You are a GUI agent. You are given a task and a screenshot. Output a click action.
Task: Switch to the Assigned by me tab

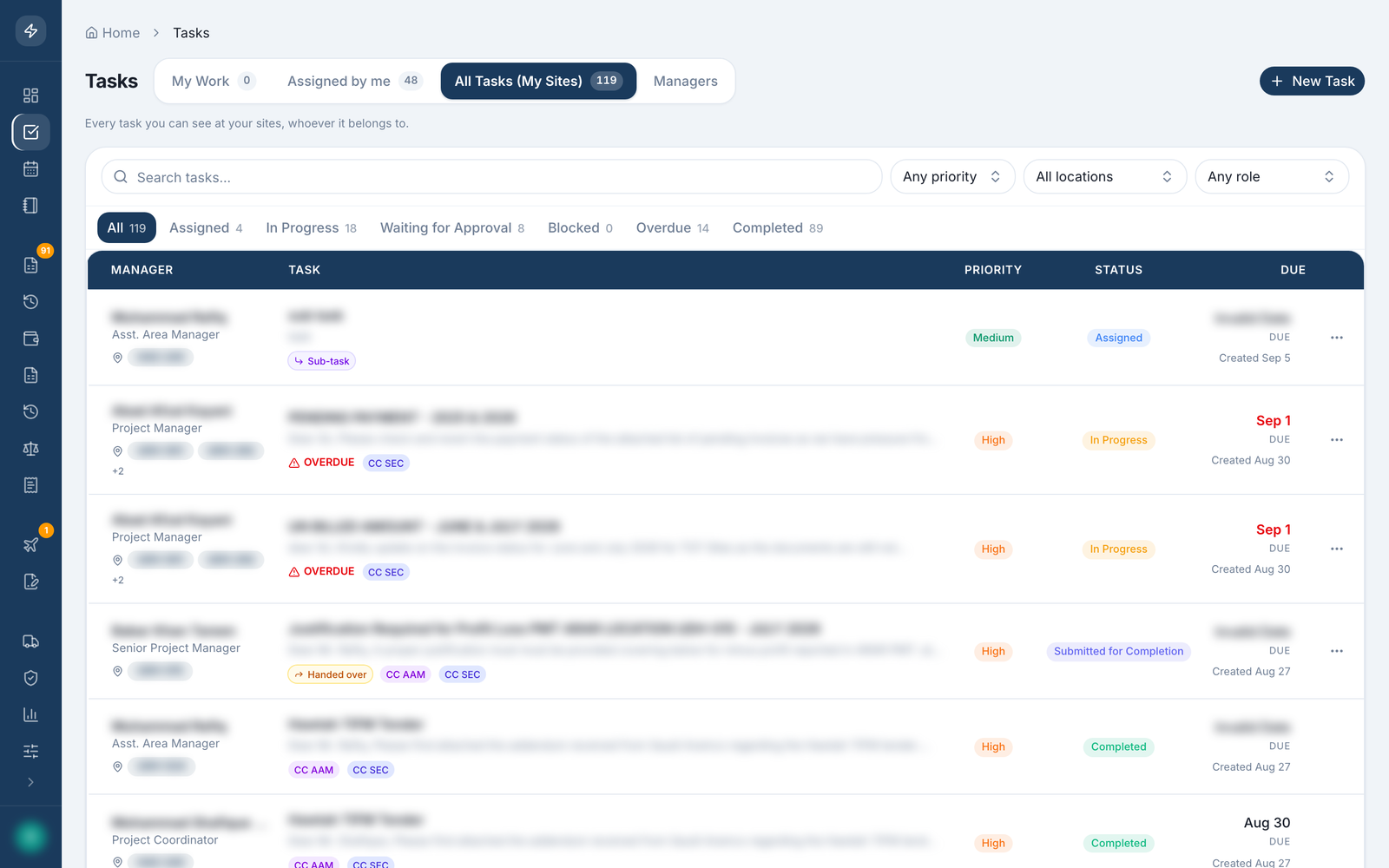pos(354,81)
